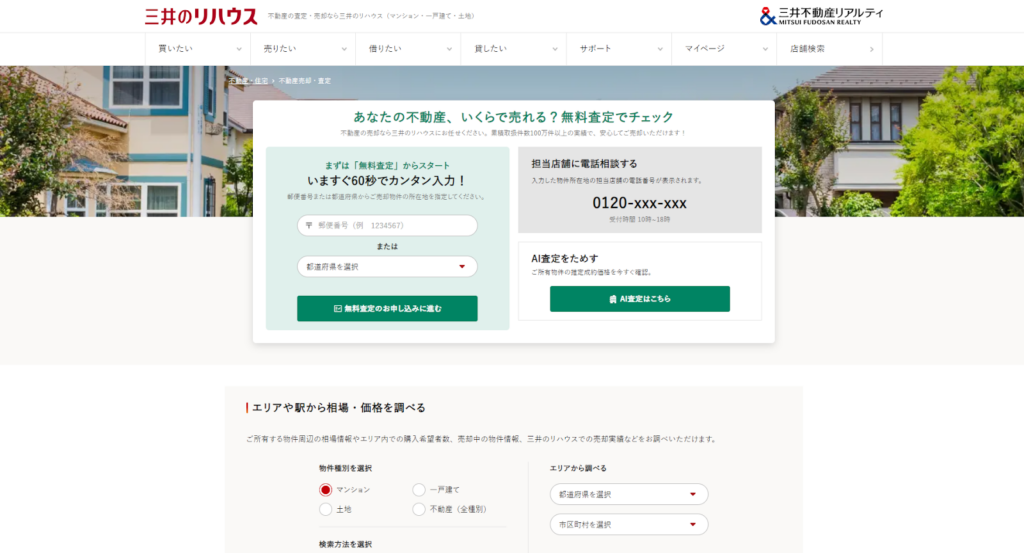Click the phone number 0120-xxx-xxx
The width and height of the screenshot is (1024, 553).
pyautogui.click(x=639, y=203)
